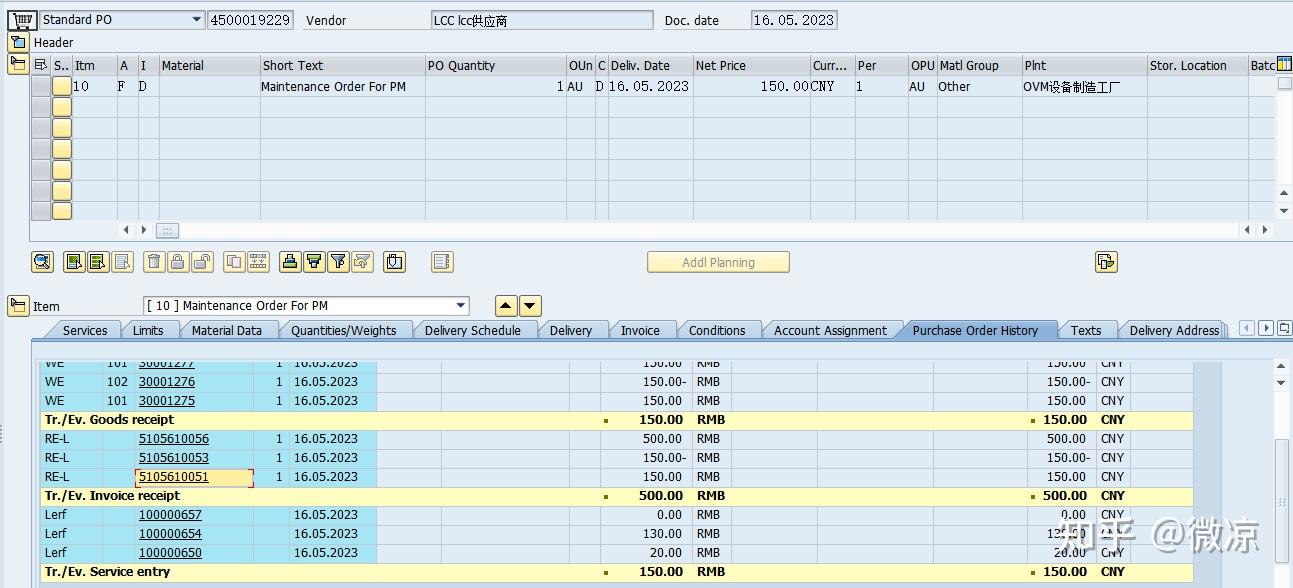Unlock the item with the open padlock icon
The height and width of the screenshot is (588, 1293).
[202, 261]
